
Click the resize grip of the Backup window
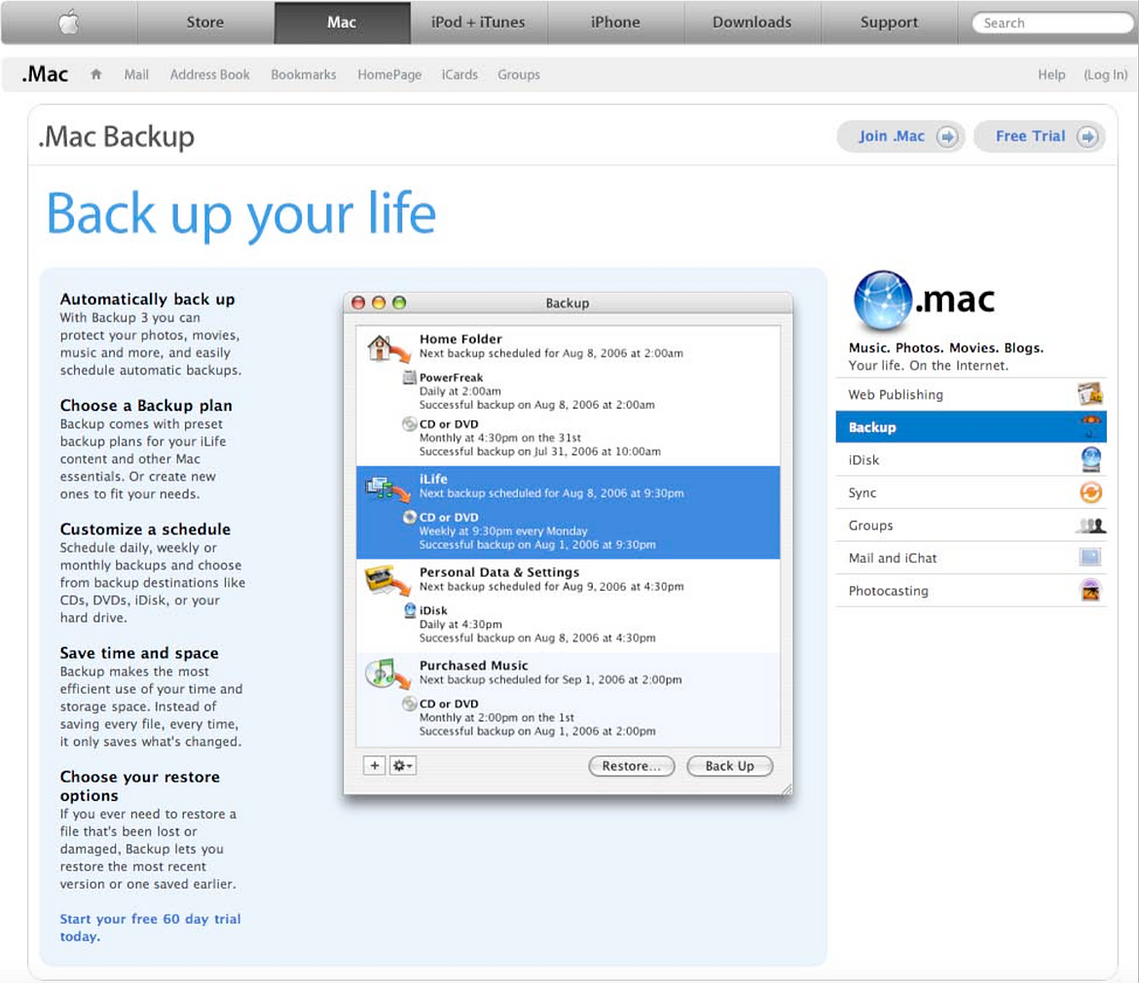[787, 789]
